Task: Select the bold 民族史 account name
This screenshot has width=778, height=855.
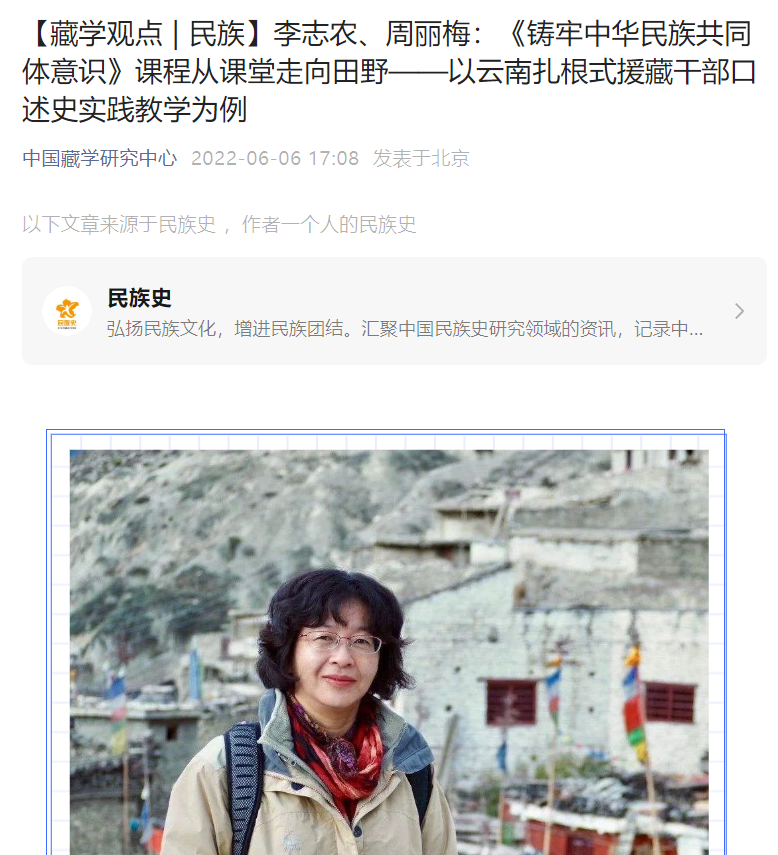Action: (x=140, y=298)
